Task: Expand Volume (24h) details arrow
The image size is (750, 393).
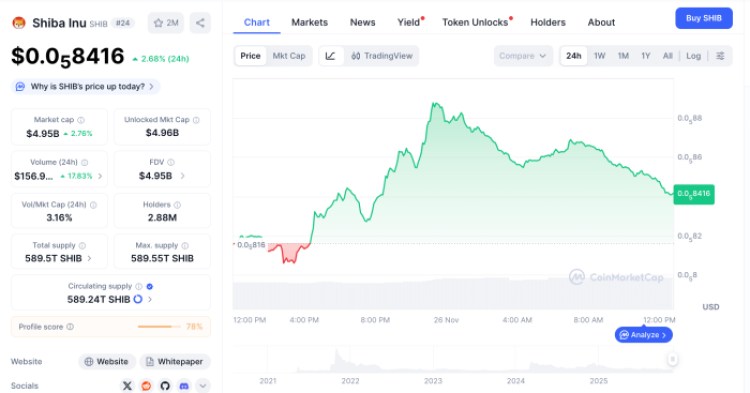Action: pos(100,176)
